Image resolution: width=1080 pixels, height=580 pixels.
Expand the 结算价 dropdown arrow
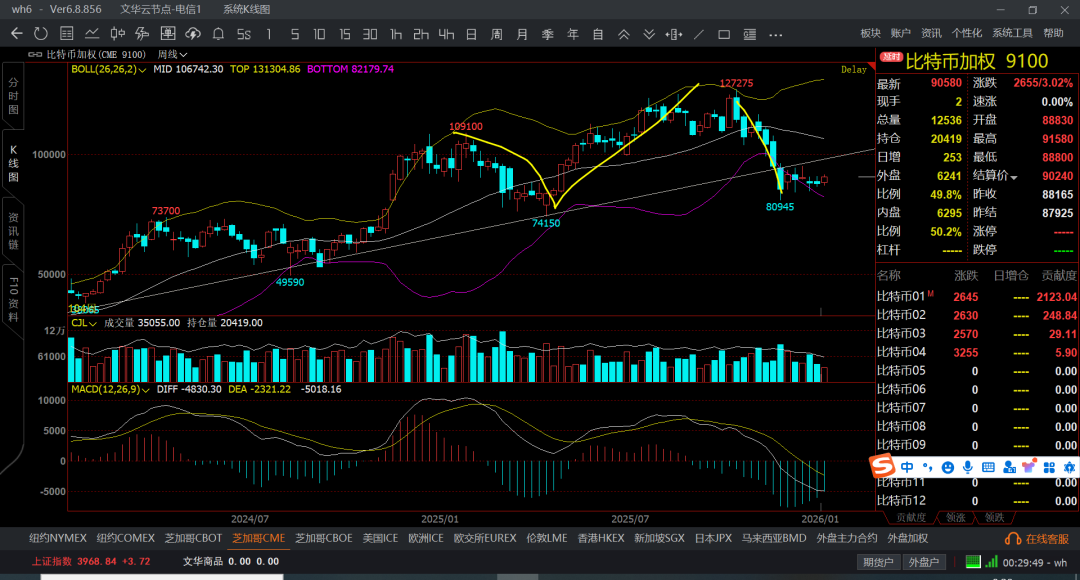click(x=1014, y=177)
